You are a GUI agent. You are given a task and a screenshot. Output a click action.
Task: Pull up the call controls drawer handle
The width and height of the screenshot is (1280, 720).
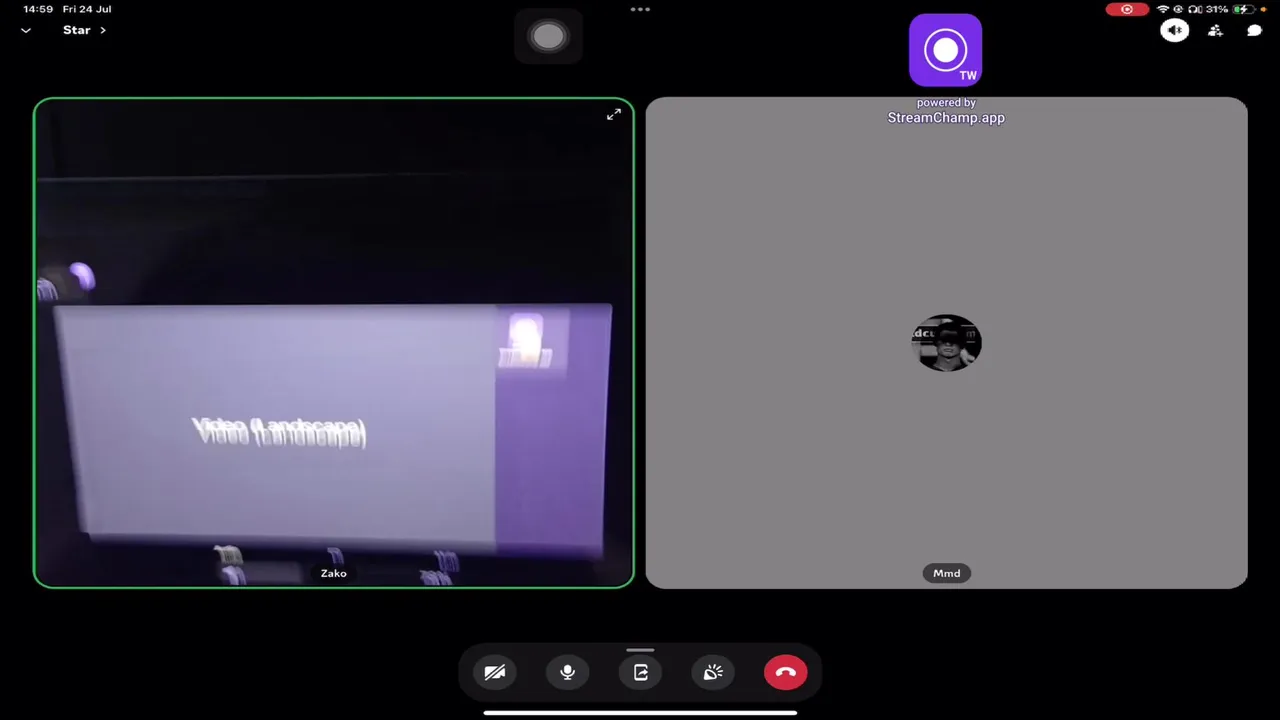point(640,650)
